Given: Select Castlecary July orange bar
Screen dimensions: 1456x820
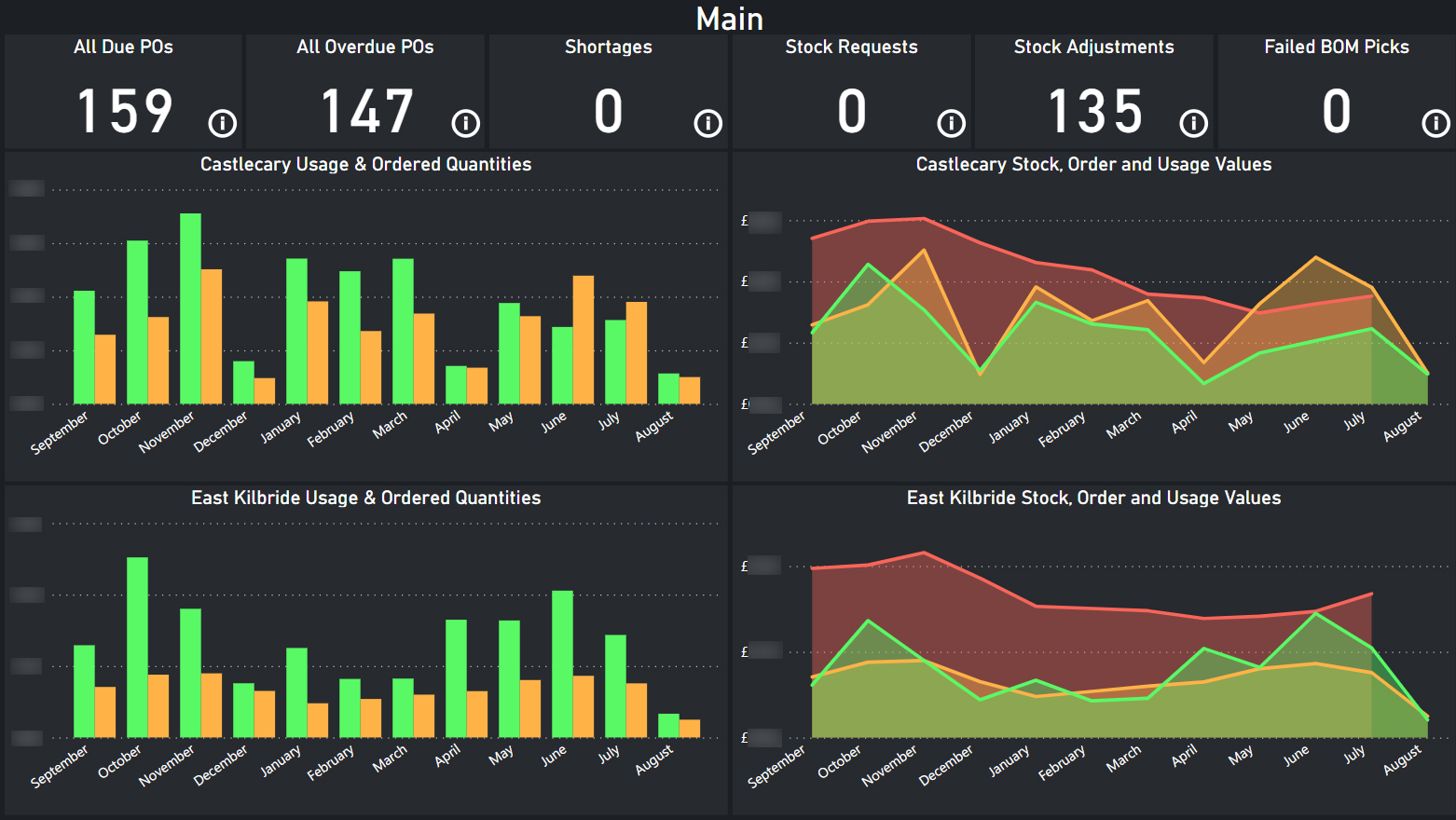Looking at the screenshot, I should pyautogui.click(x=637, y=352).
